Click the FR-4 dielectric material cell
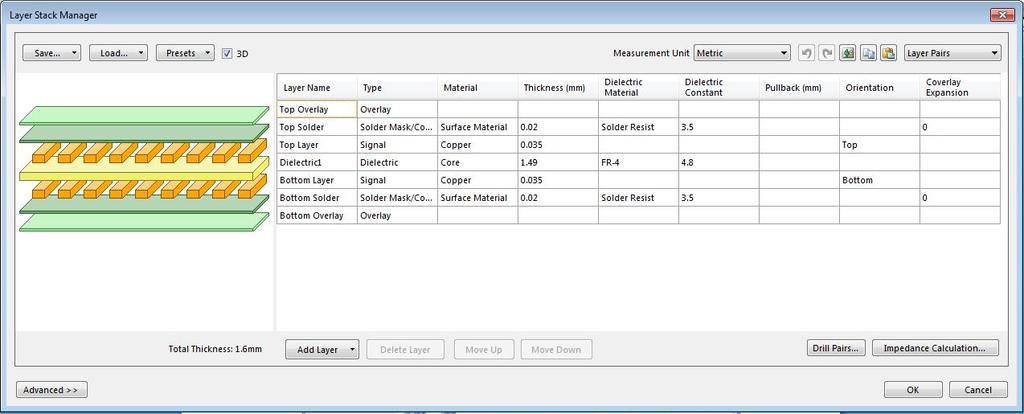The width and height of the screenshot is (1024, 414). (x=638, y=162)
